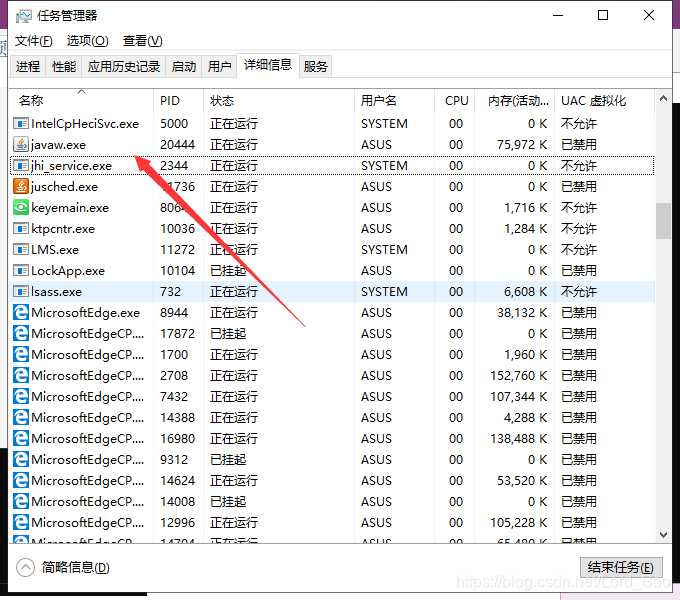Click Edge icon of PID 14624 row
The image size is (680, 600).
20,480
